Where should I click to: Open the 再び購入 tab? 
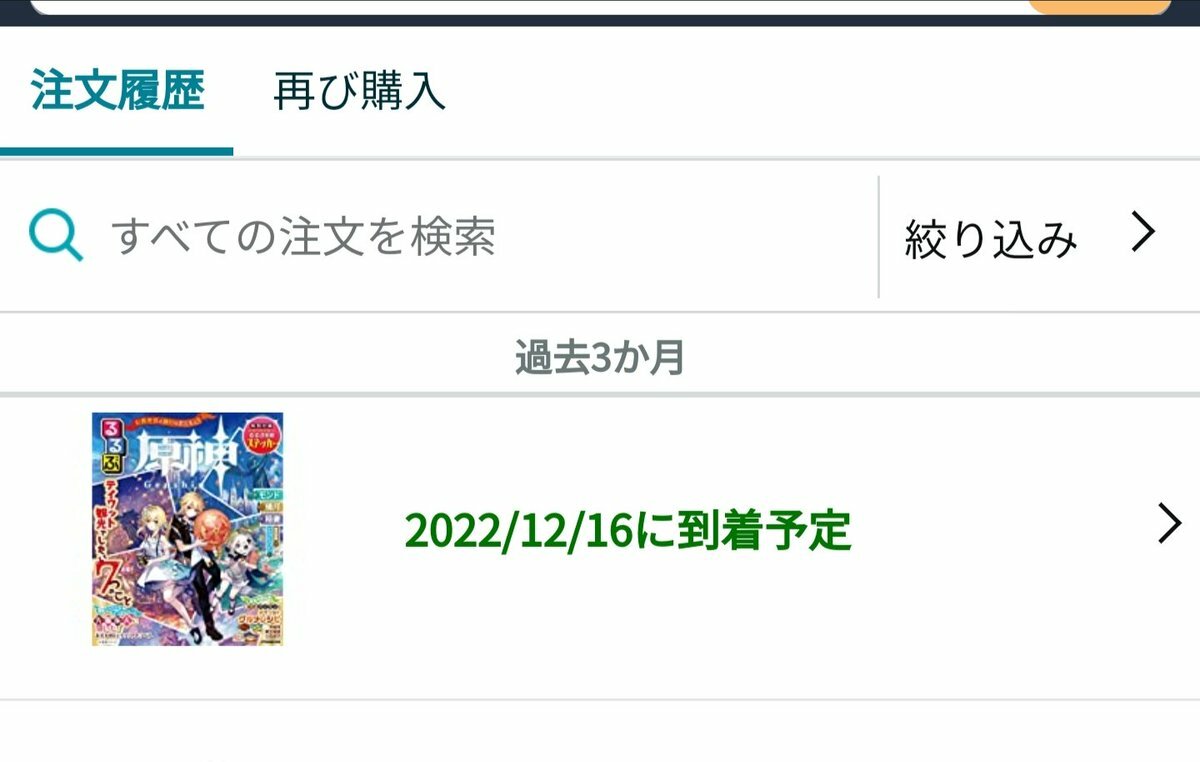pyautogui.click(x=359, y=91)
